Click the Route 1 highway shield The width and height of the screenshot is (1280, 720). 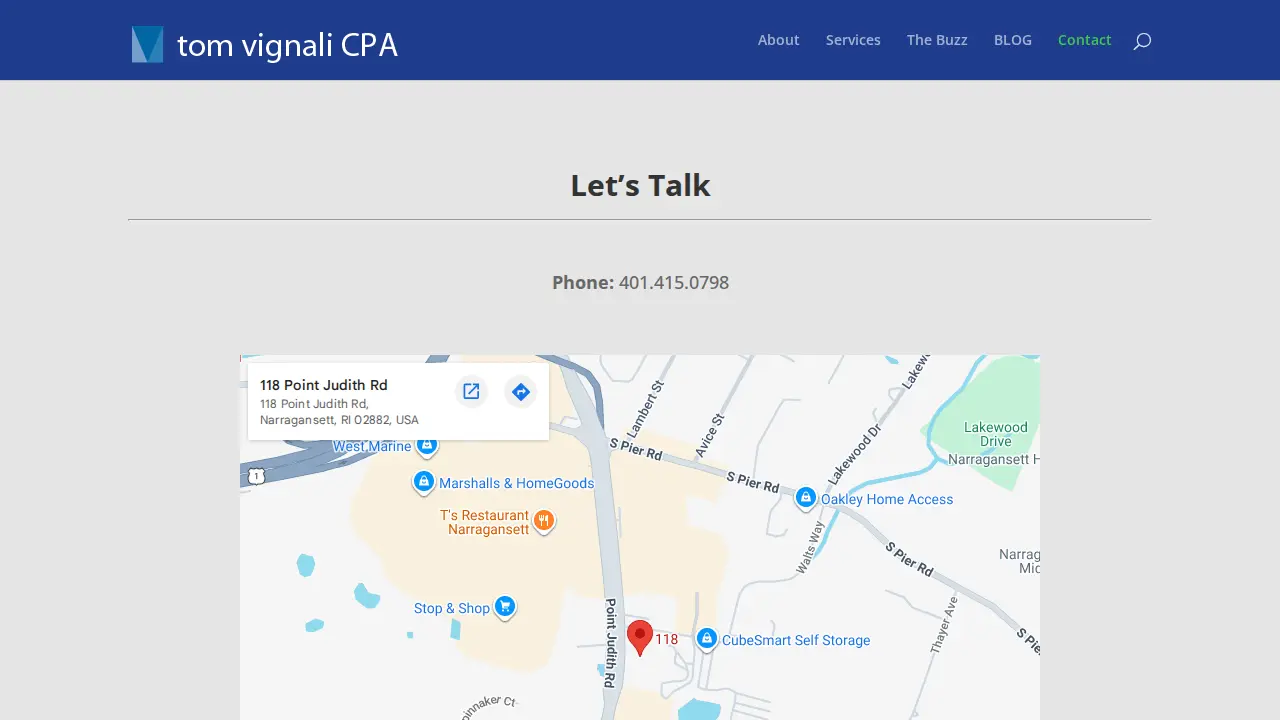pos(257,477)
